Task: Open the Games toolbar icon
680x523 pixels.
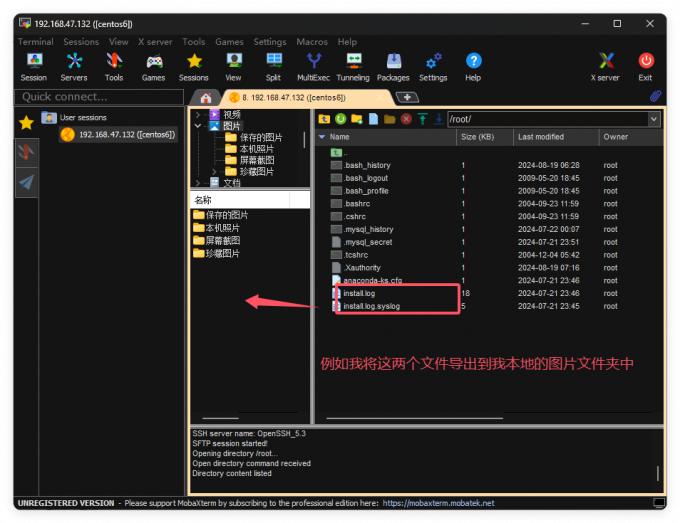Action: coord(154,67)
